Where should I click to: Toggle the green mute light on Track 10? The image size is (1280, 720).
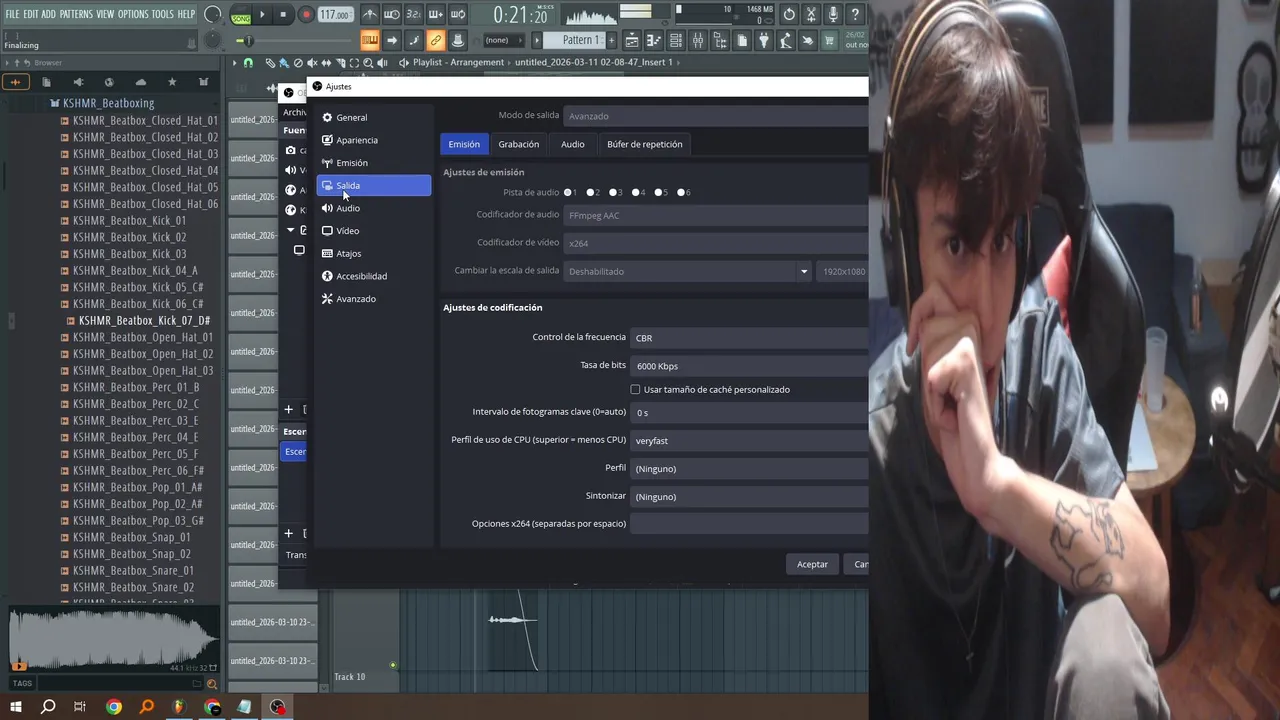tap(393, 665)
